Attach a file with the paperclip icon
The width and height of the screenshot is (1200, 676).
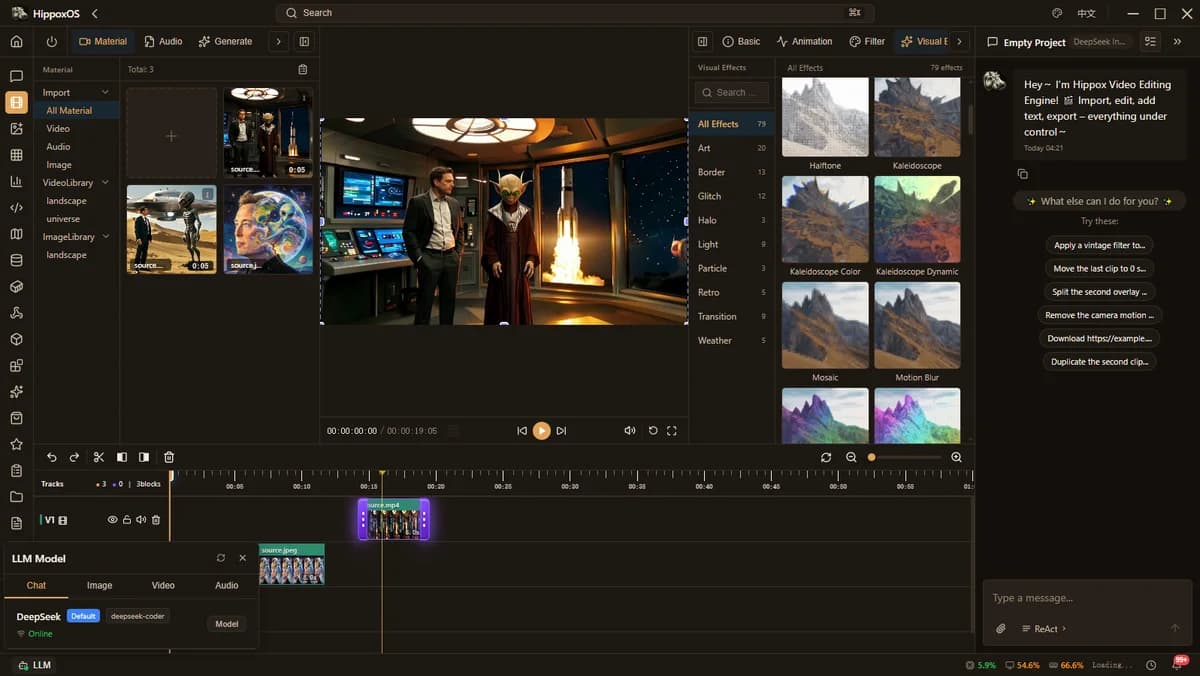1000,628
